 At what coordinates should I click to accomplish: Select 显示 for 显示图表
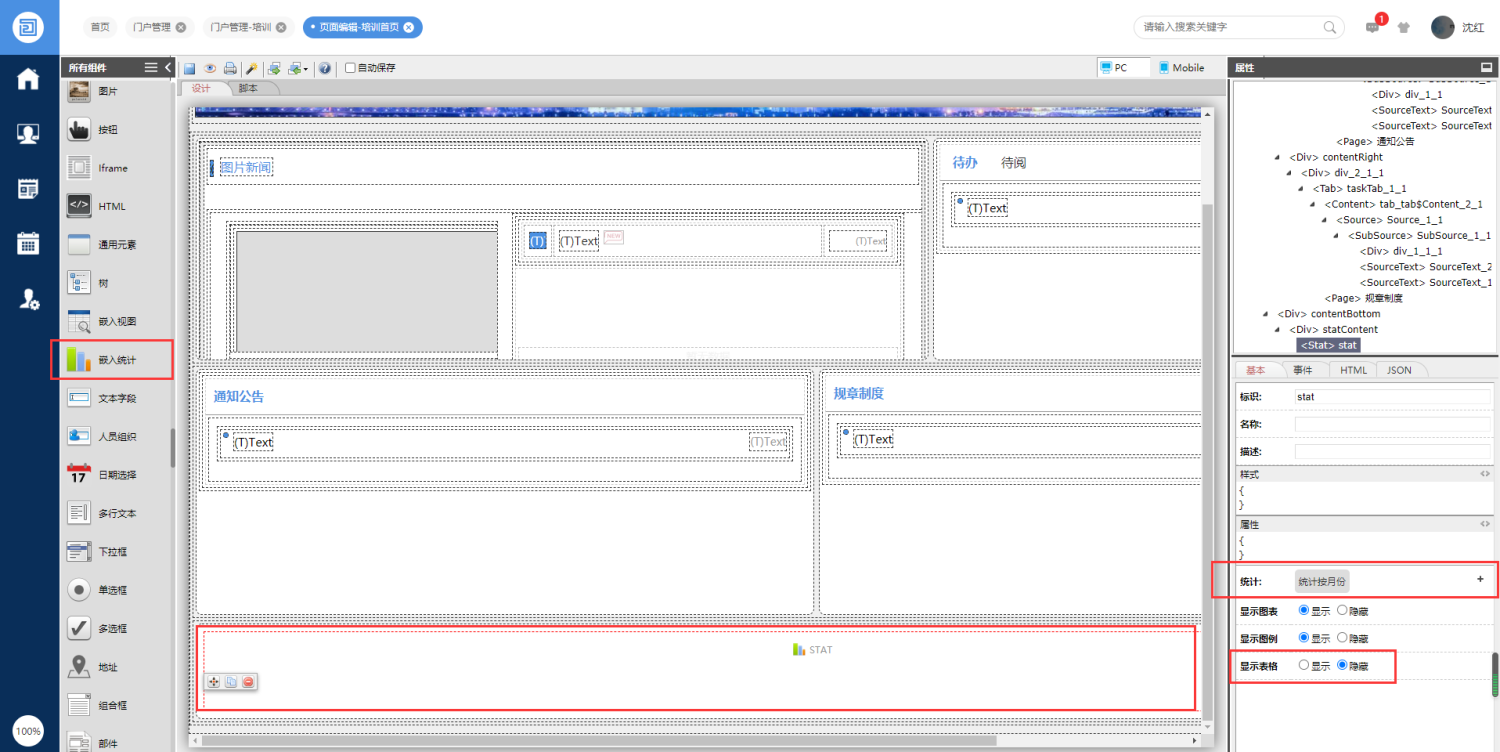pyautogui.click(x=1303, y=610)
